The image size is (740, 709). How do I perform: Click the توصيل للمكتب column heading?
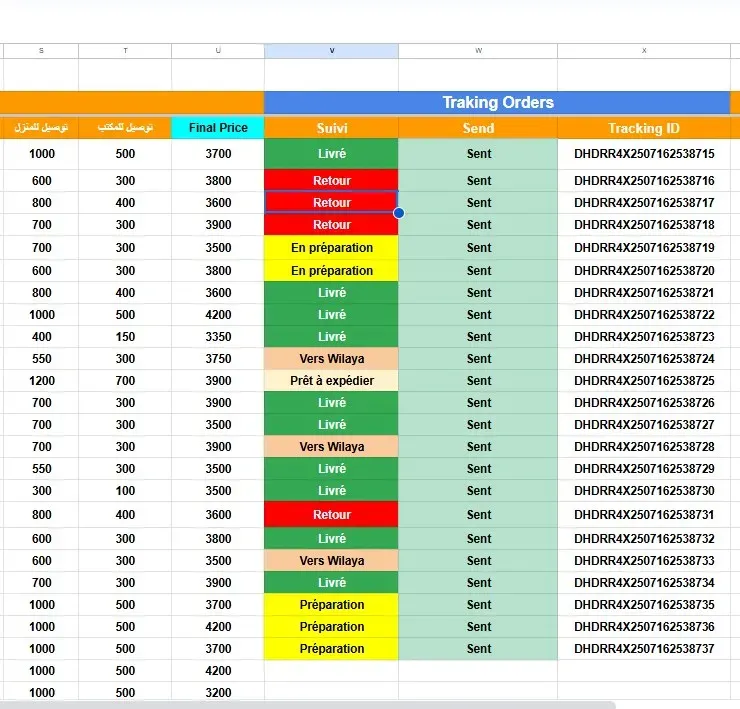click(125, 128)
